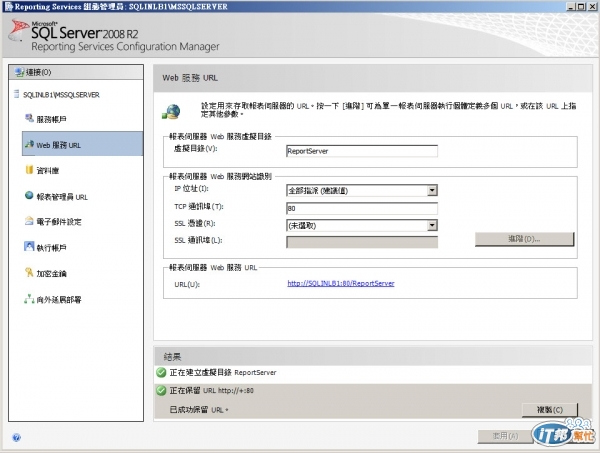Click the email settings envelope icon
600x453 pixels.
(x=29, y=221)
